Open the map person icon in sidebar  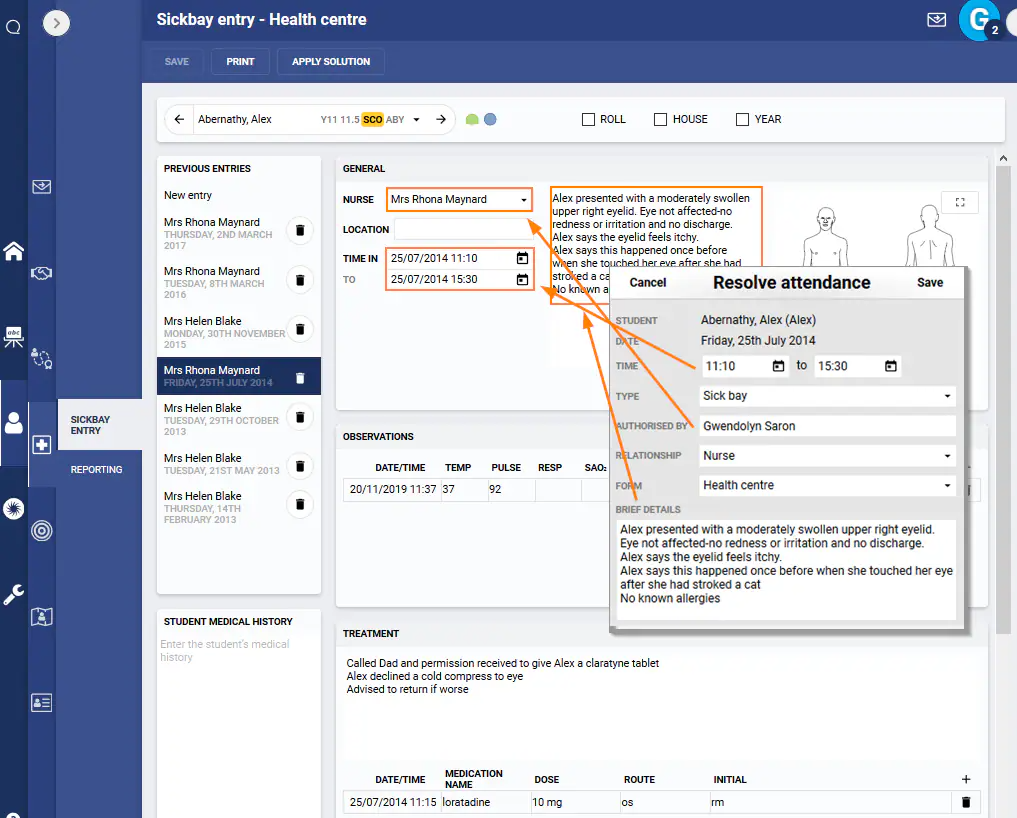click(42, 616)
